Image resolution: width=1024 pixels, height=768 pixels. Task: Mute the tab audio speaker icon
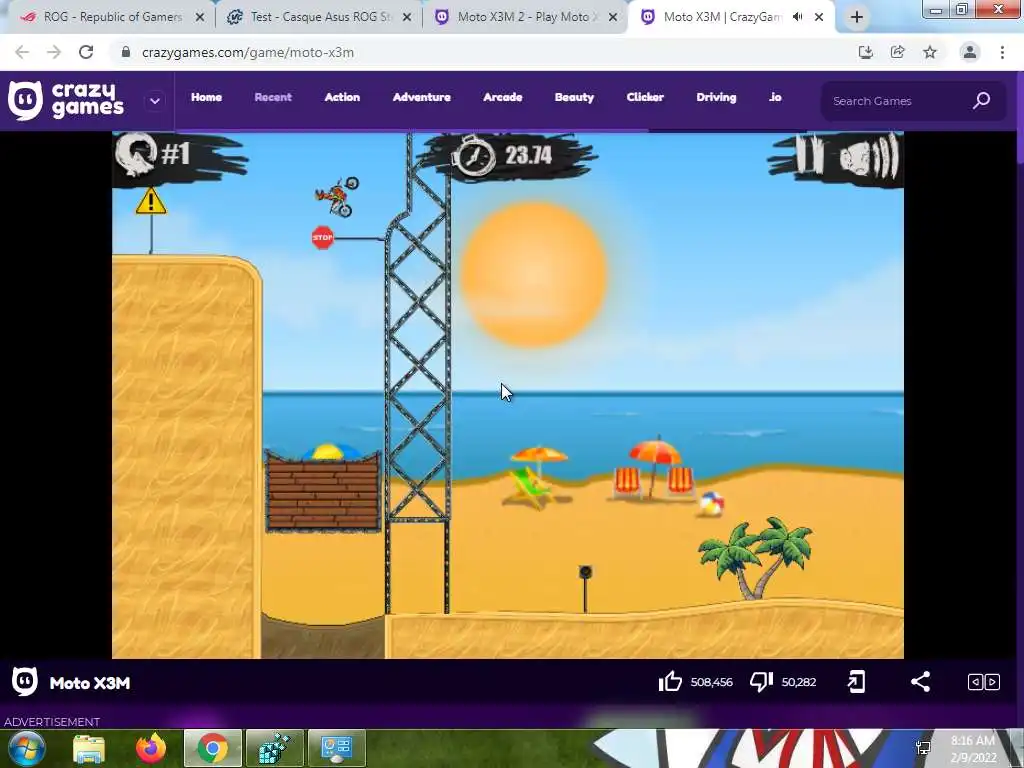(x=797, y=17)
